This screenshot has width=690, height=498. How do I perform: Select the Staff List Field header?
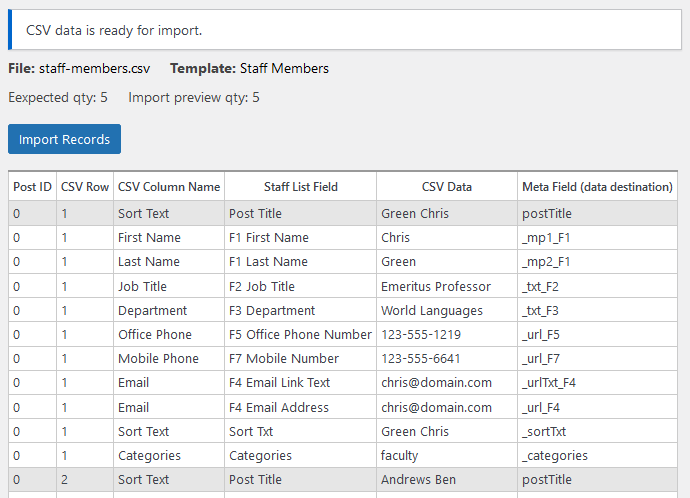pos(300,187)
